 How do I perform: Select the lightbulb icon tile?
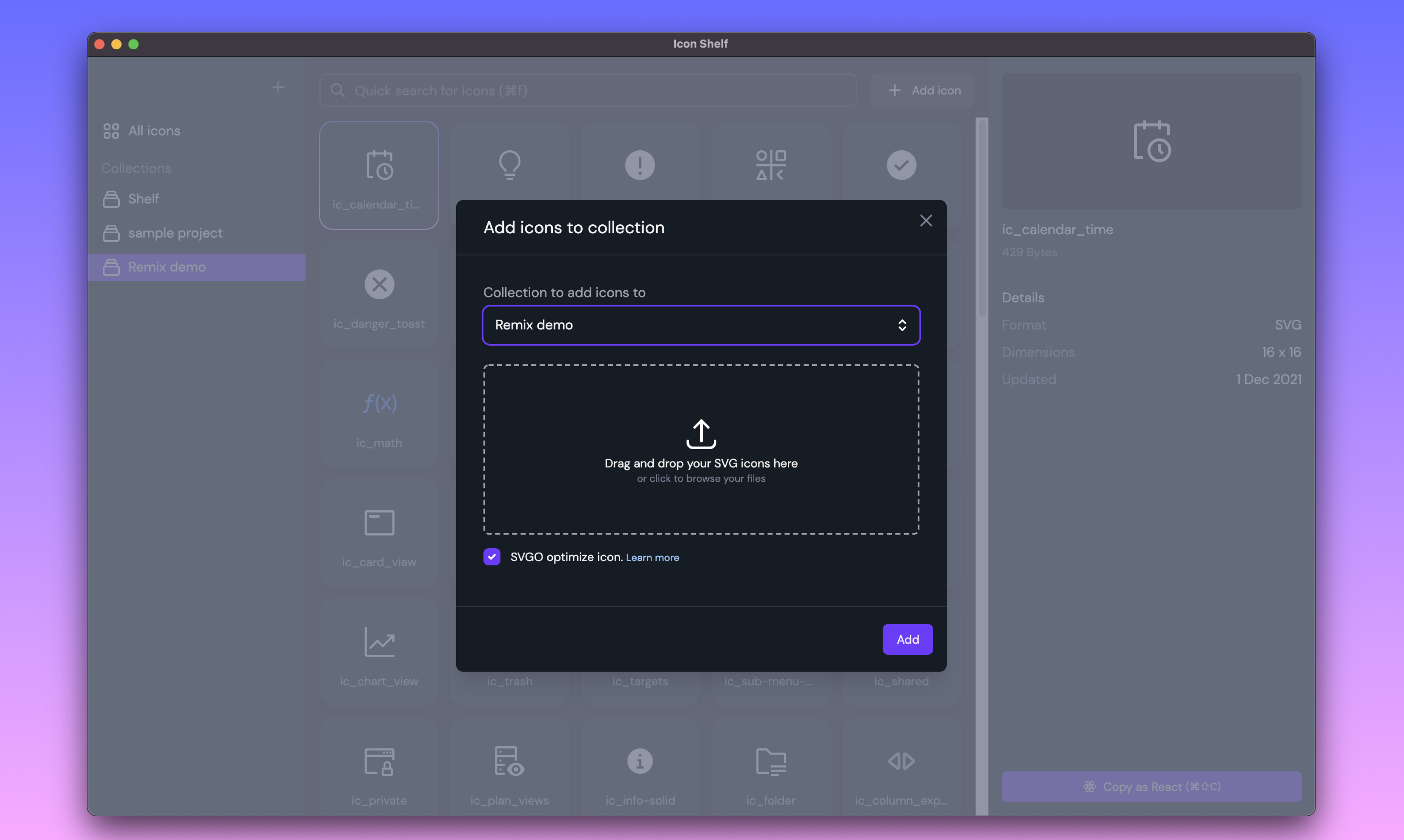[x=510, y=165]
